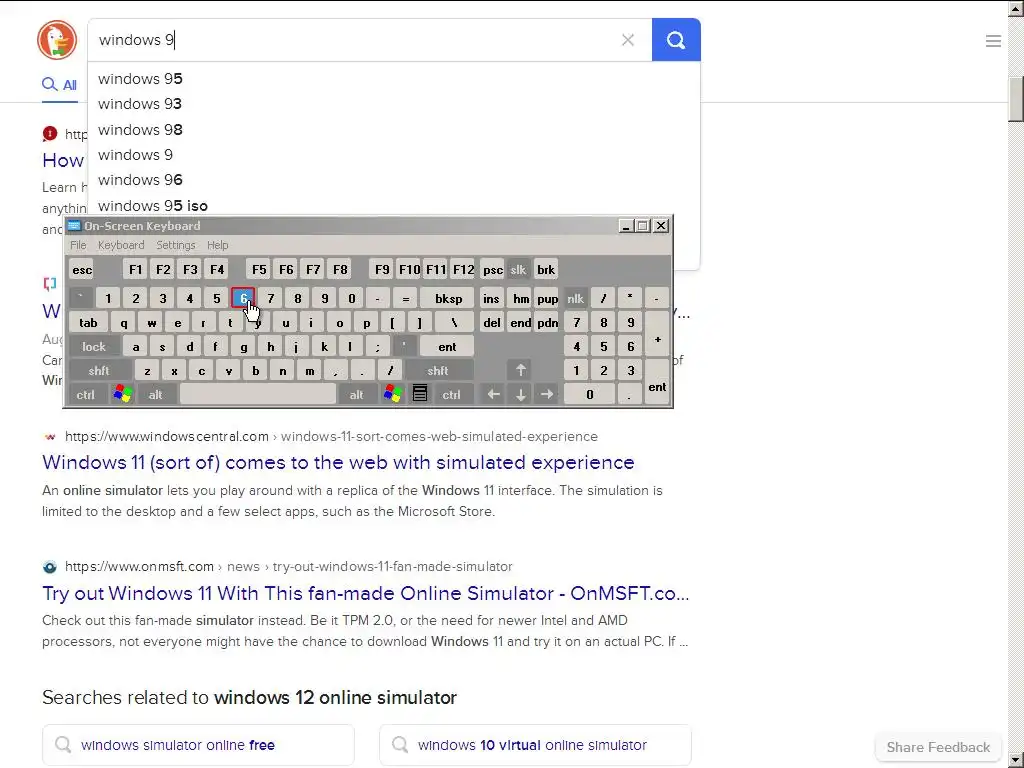The image size is (1024, 768).
Task: Open the Keyboard menu
Action: (121, 245)
